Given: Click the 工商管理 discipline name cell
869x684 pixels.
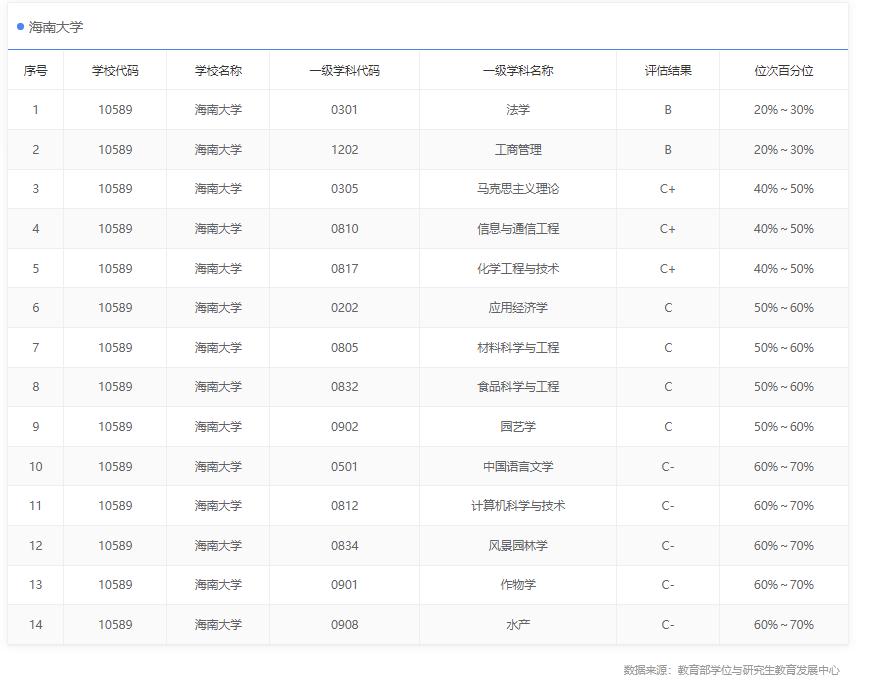Looking at the screenshot, I should click(x=519, y=149).
